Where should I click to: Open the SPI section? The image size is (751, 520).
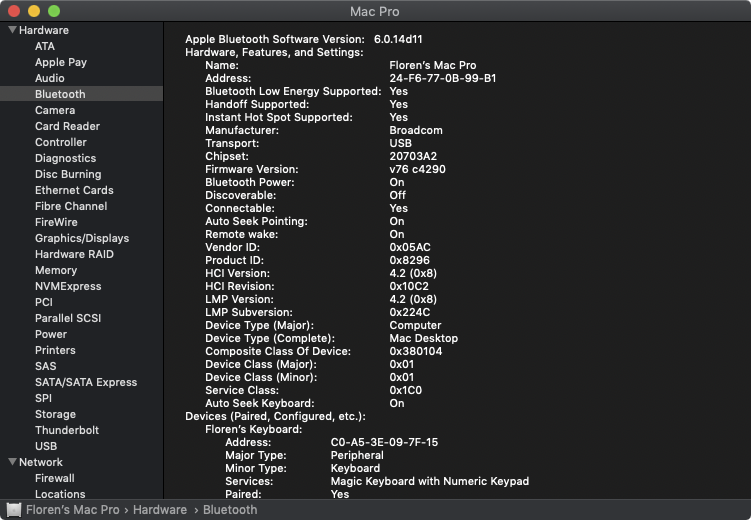tap(43, 398)
